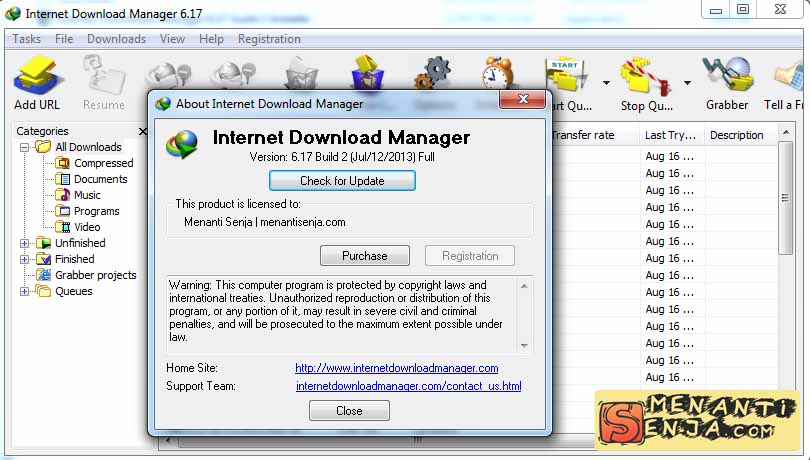The height and width of the screenshot is (460, 810).
Task: Select the Grabber projects item
Action: pos(96,275)
